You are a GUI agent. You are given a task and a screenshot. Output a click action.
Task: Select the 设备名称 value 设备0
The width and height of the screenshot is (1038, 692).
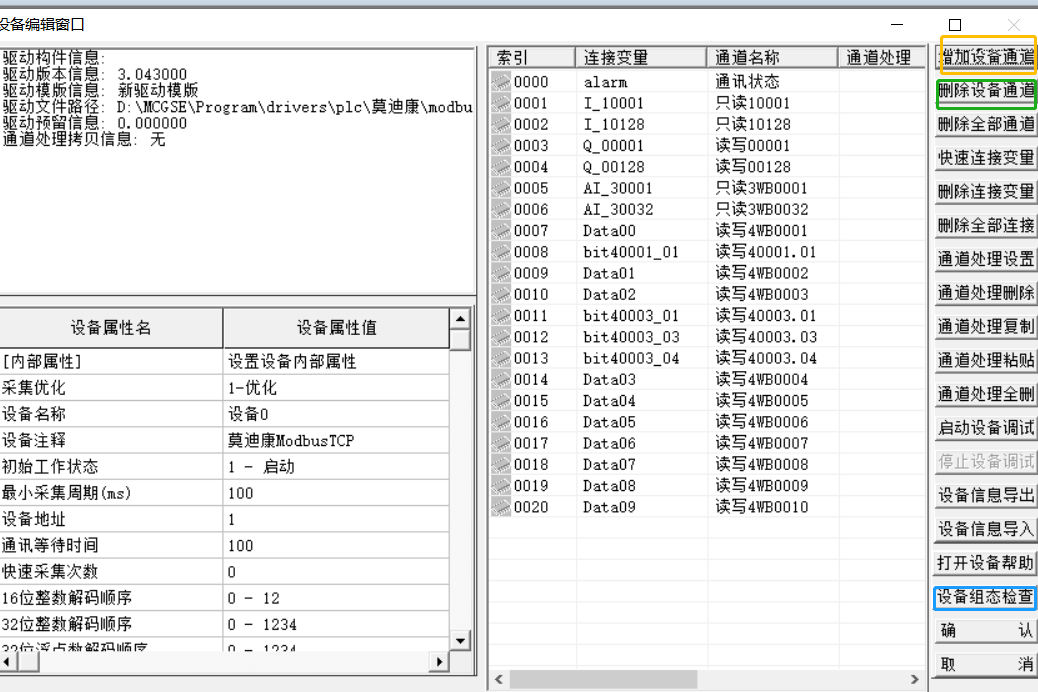[336, 415]
